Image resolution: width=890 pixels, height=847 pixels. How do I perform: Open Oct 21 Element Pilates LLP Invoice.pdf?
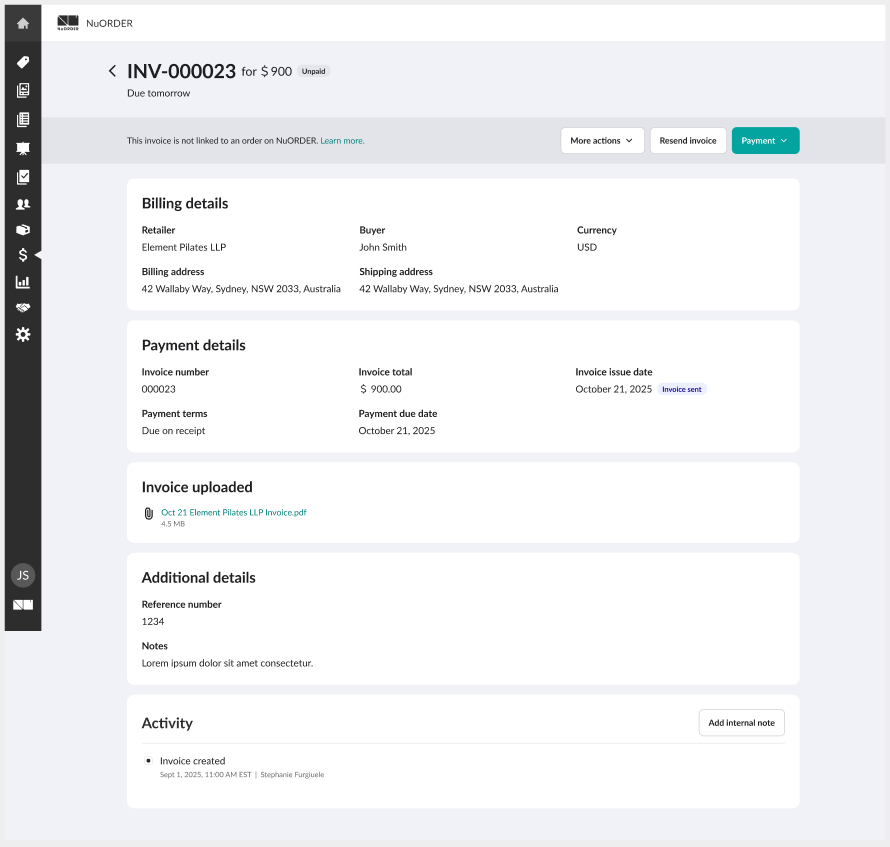pos(233,512)
